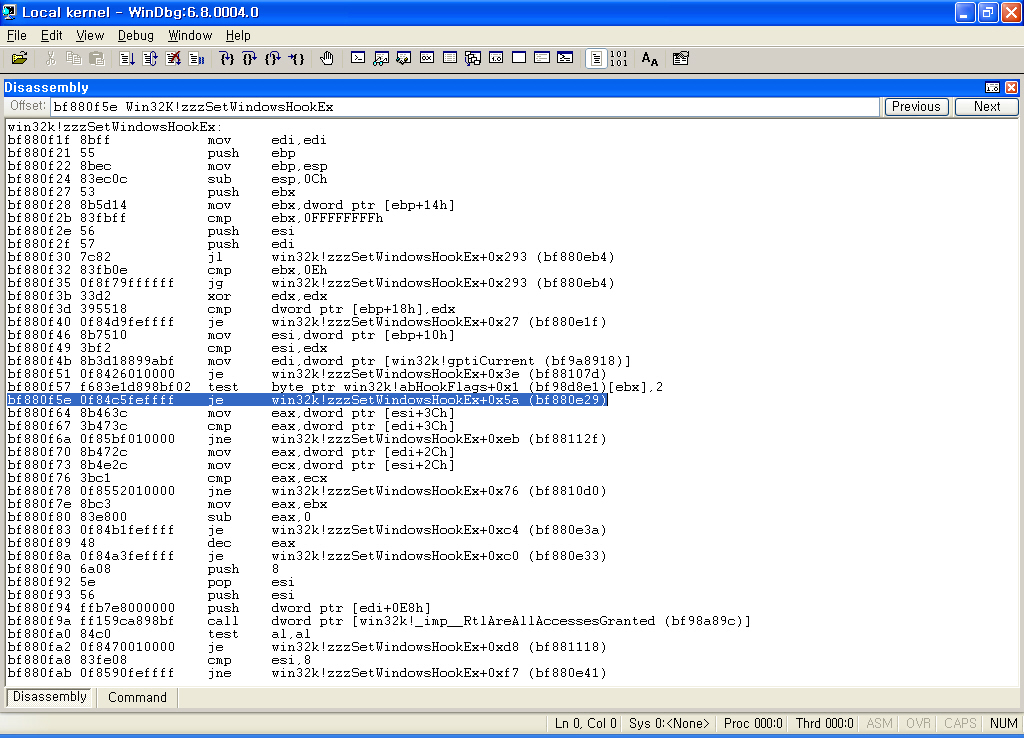Viewport: 1024px width, 738px height.
Task: Click the Step Out braces icon
Action: tap(273, 59)
